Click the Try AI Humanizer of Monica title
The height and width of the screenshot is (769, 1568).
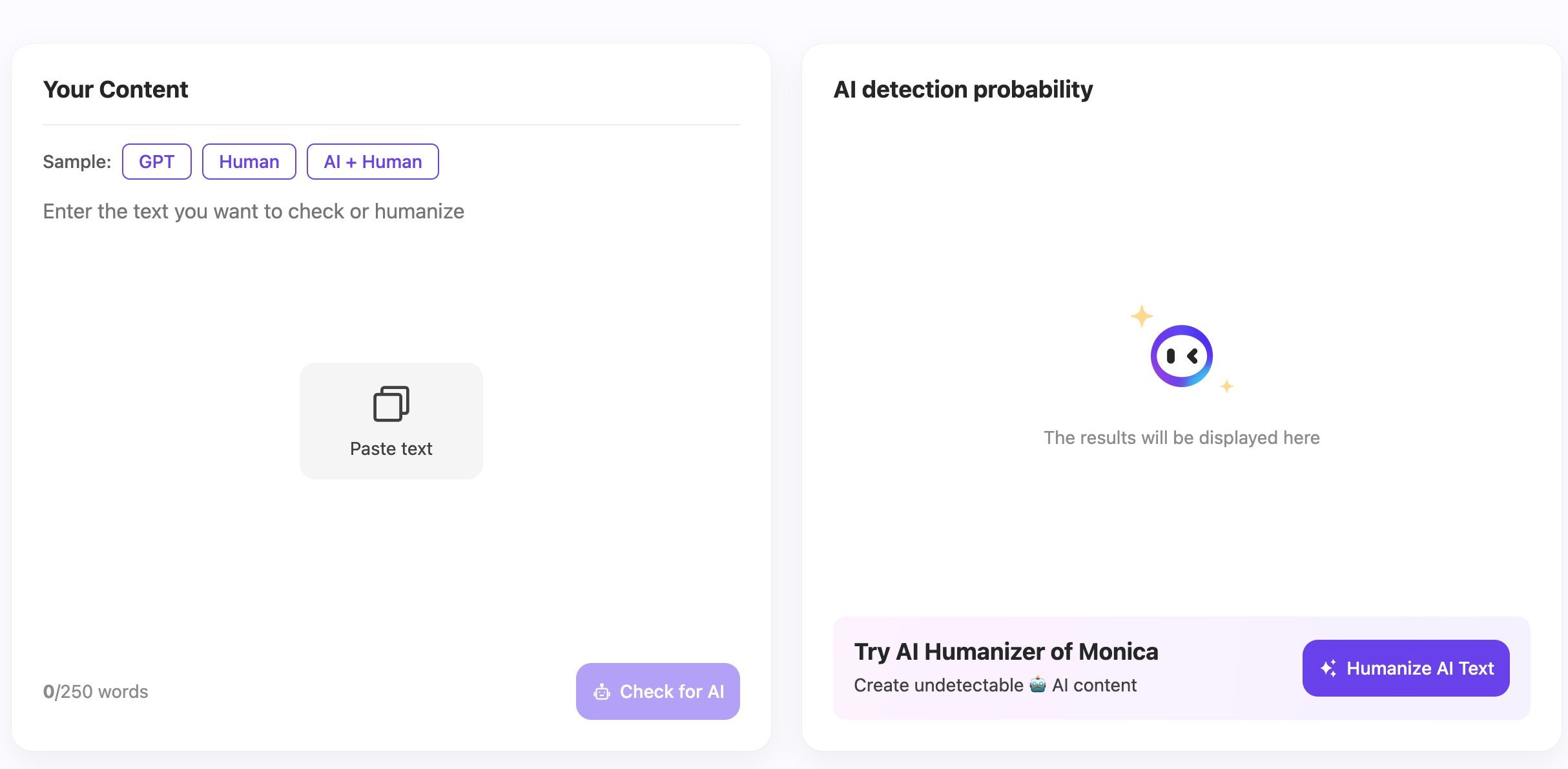click(x=1006, y=651)
